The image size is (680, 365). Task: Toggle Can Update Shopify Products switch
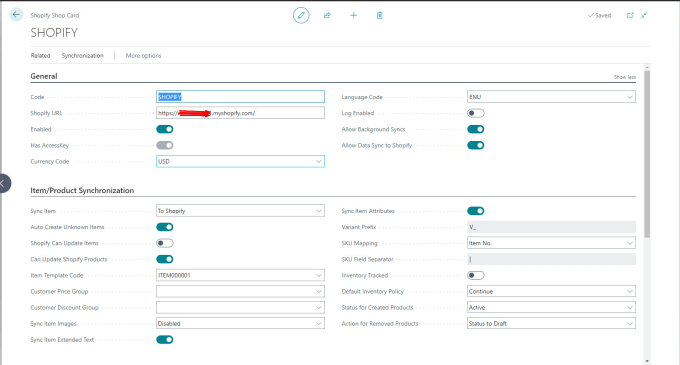click(x=165, y=259)
